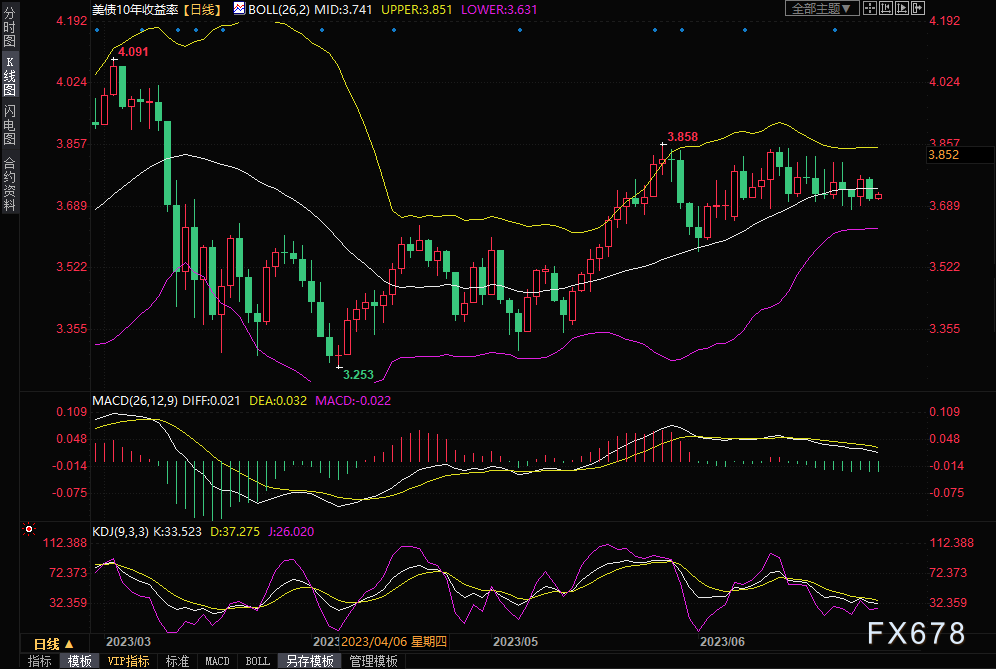Open the 全部主题 theme dropdown

tap(822, 8)
